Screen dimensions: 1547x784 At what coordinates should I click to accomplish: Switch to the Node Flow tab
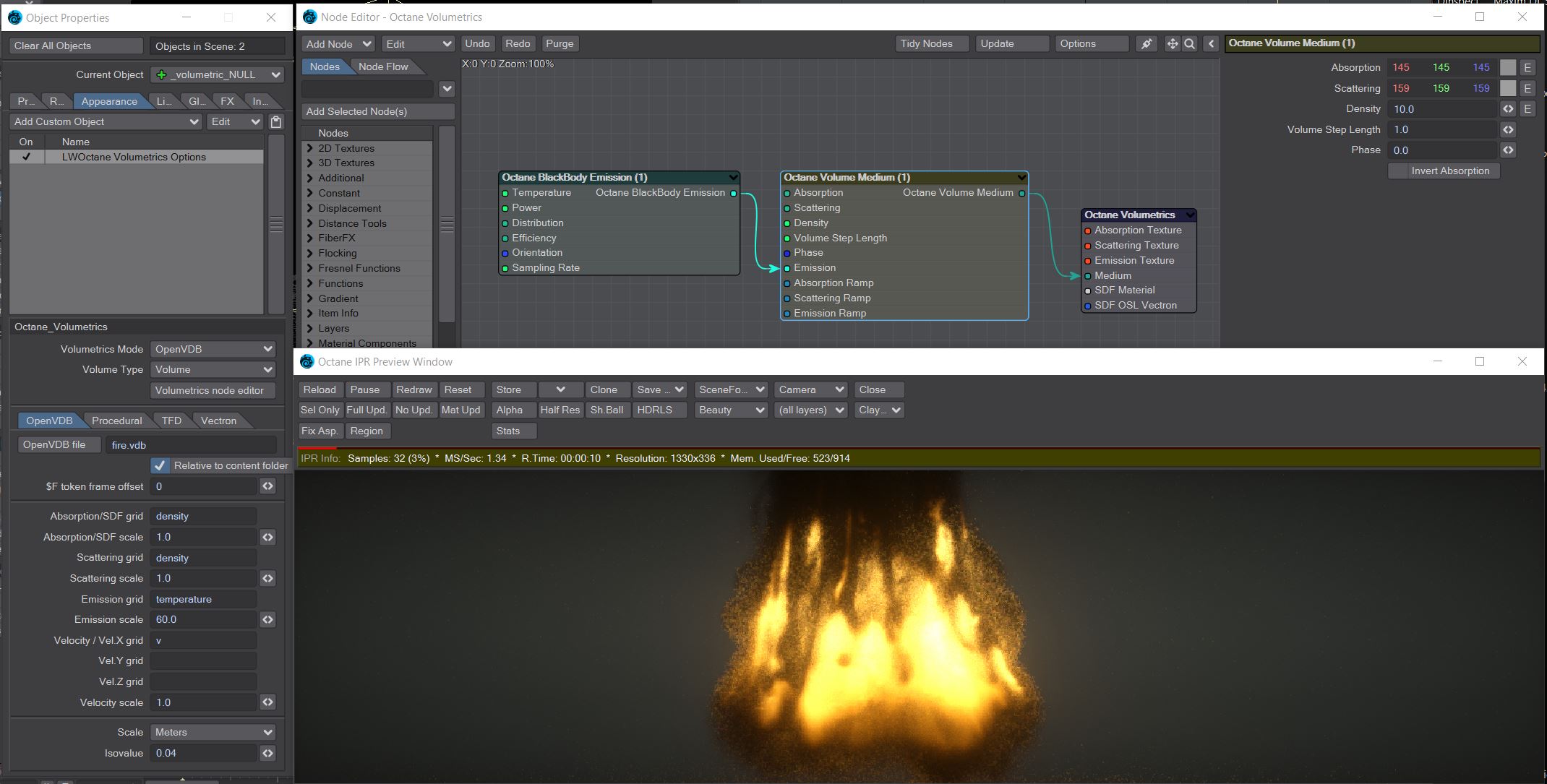pos(383,66)
